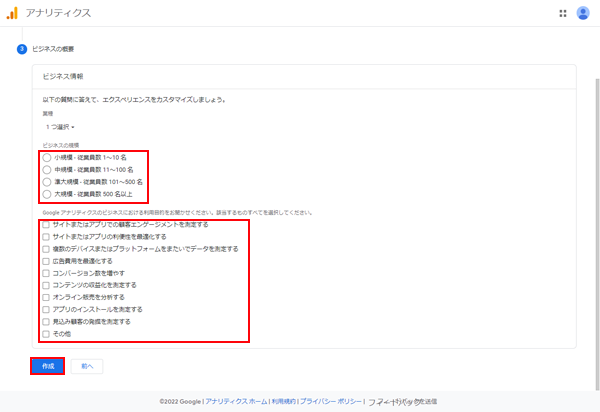Click the blue 作成 button

pos(48,366)
